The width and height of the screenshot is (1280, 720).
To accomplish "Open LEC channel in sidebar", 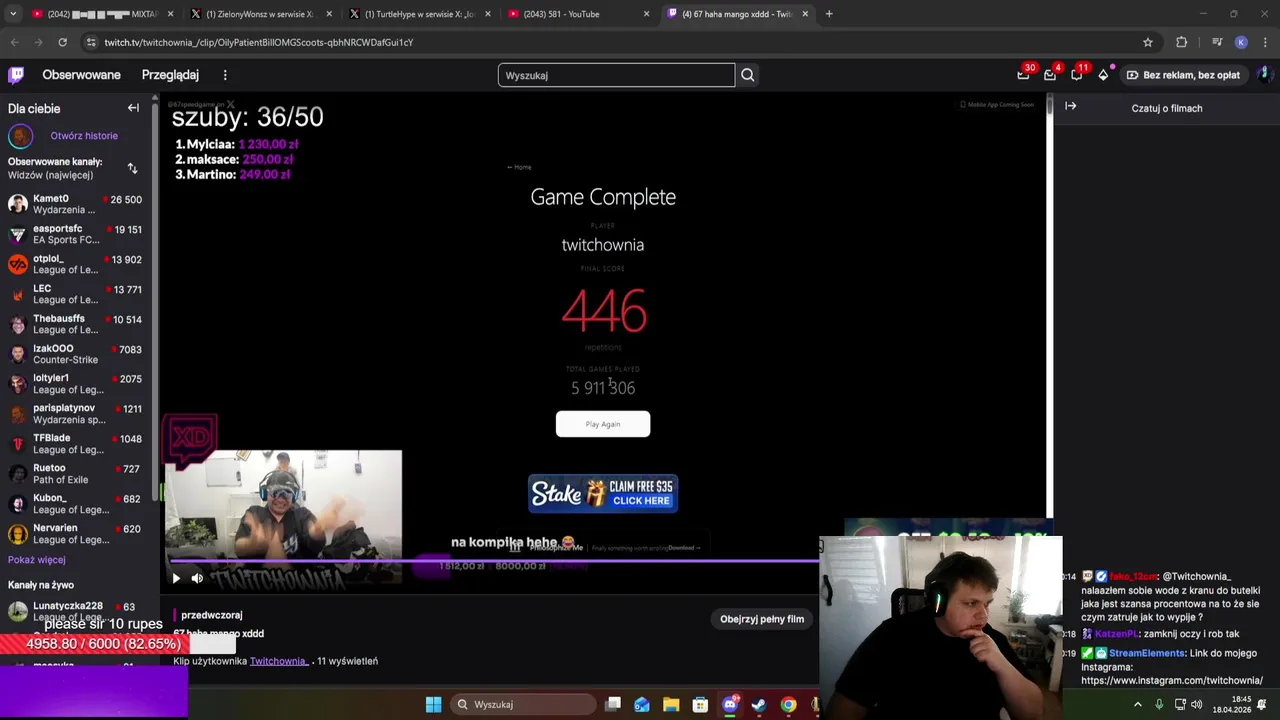I will pos(76,294).
